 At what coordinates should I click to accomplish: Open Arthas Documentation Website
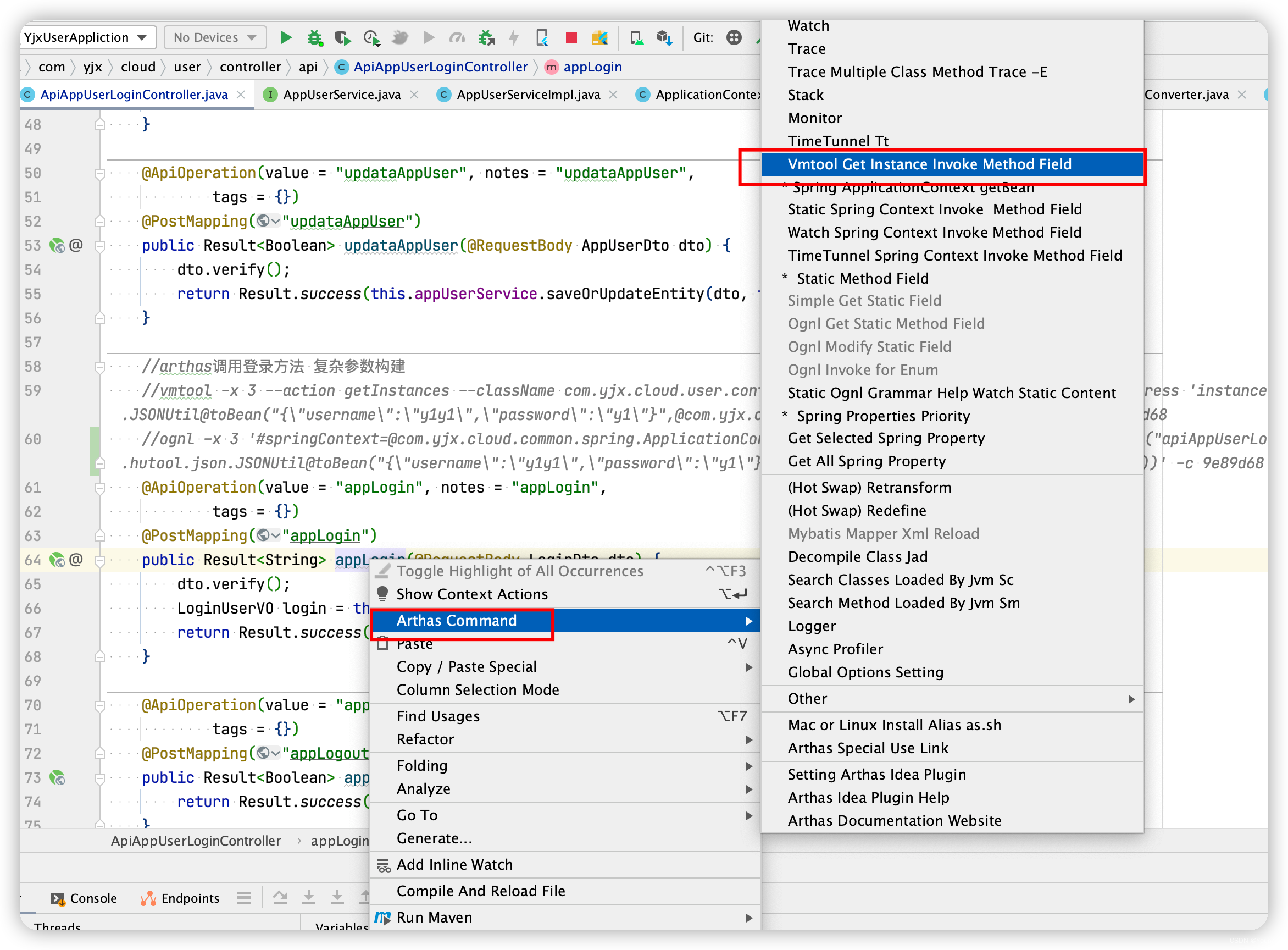pyautogui.click(x=952, y=821)
